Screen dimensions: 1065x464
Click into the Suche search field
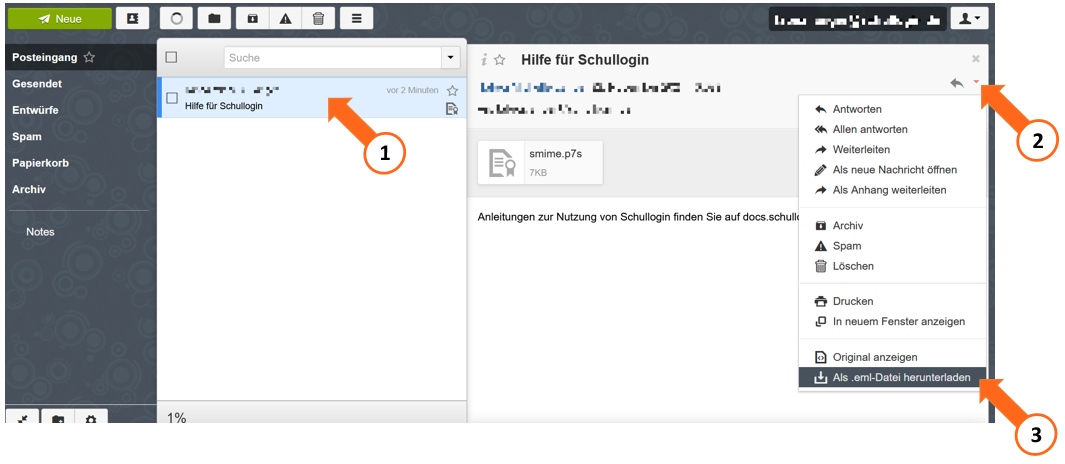333,58
